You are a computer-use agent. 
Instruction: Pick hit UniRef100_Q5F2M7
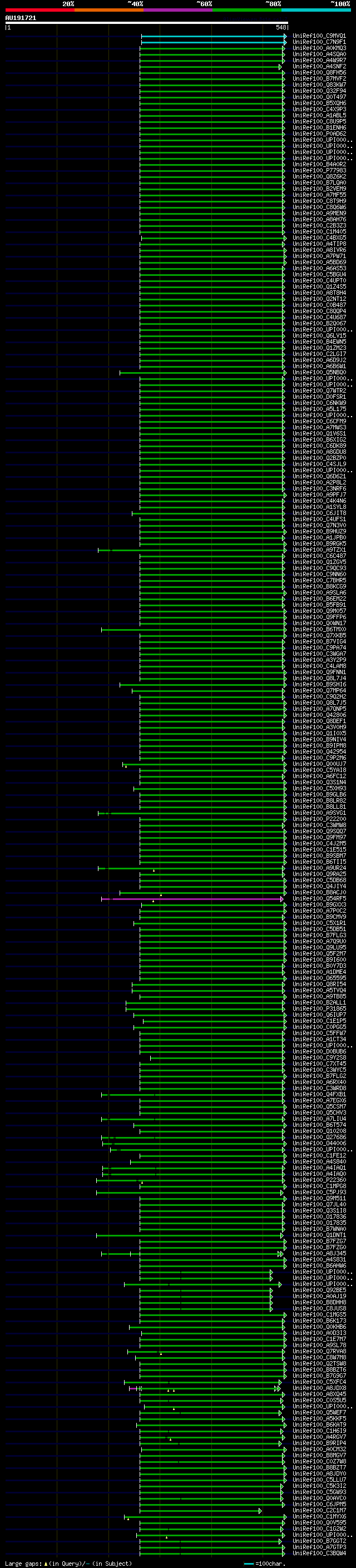(x=319, y=953)
